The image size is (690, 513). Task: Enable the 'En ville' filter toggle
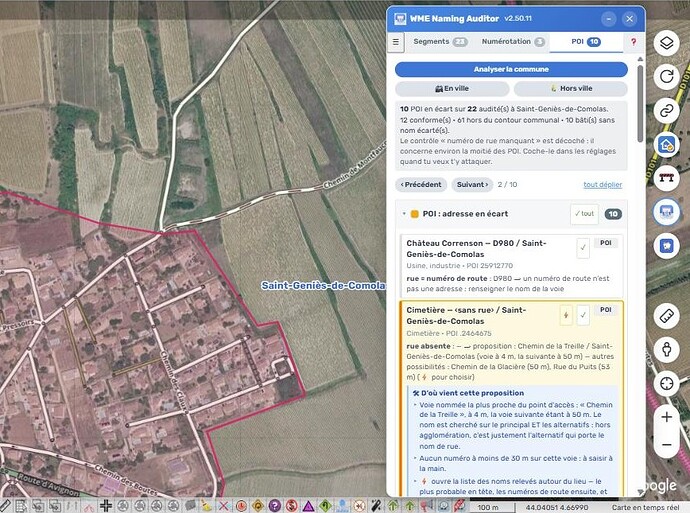[452, 88]
